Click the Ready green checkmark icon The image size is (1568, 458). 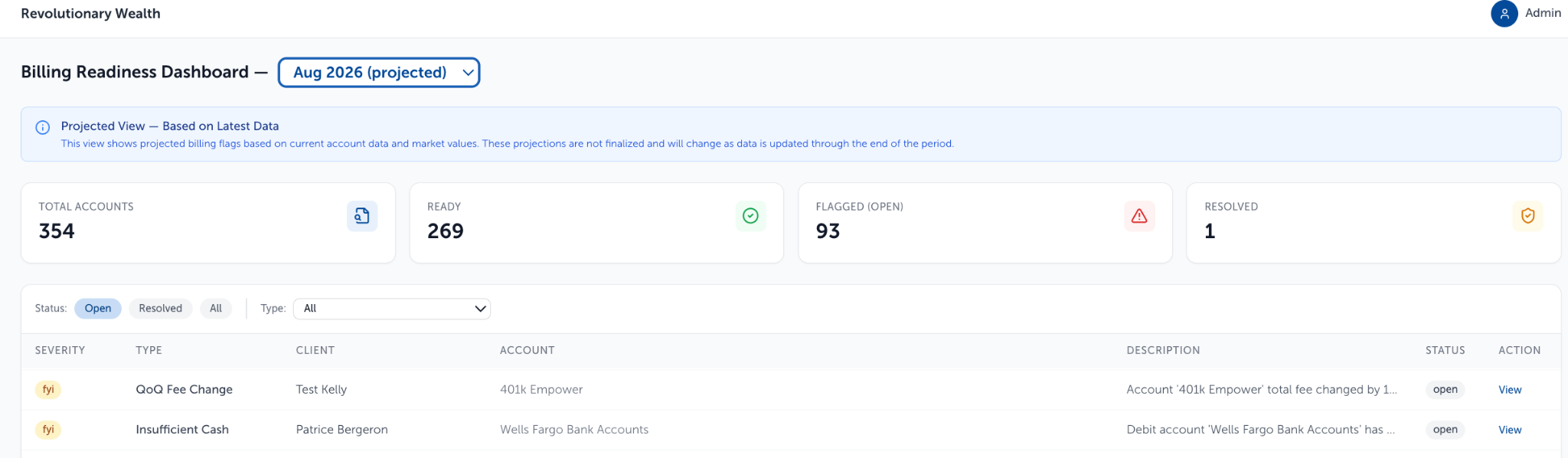pos(750,216)
